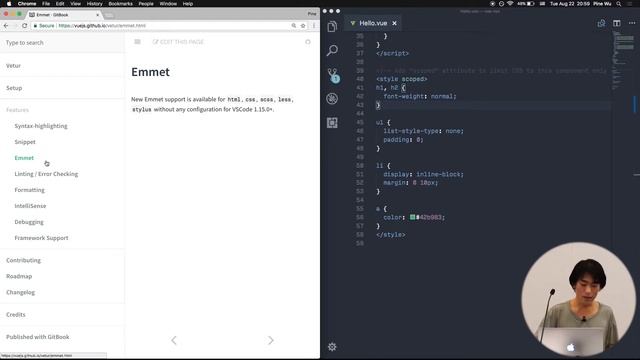Click the Chrome address bar URL

[102, 25]
